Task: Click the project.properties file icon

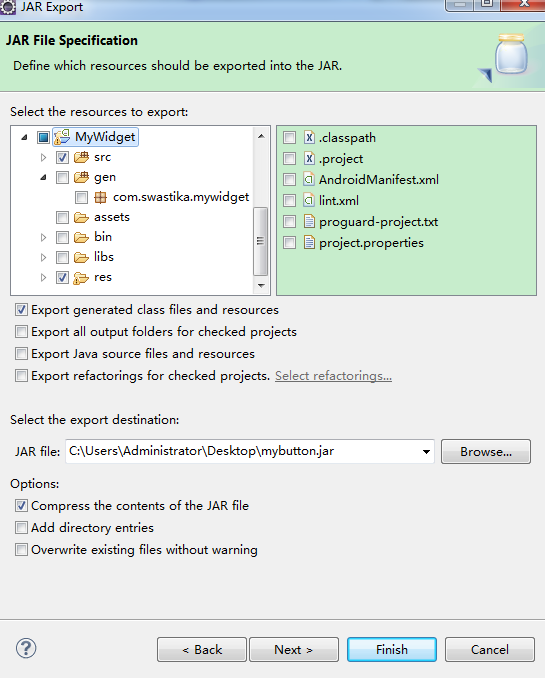Action: click(x=309, y=242)
